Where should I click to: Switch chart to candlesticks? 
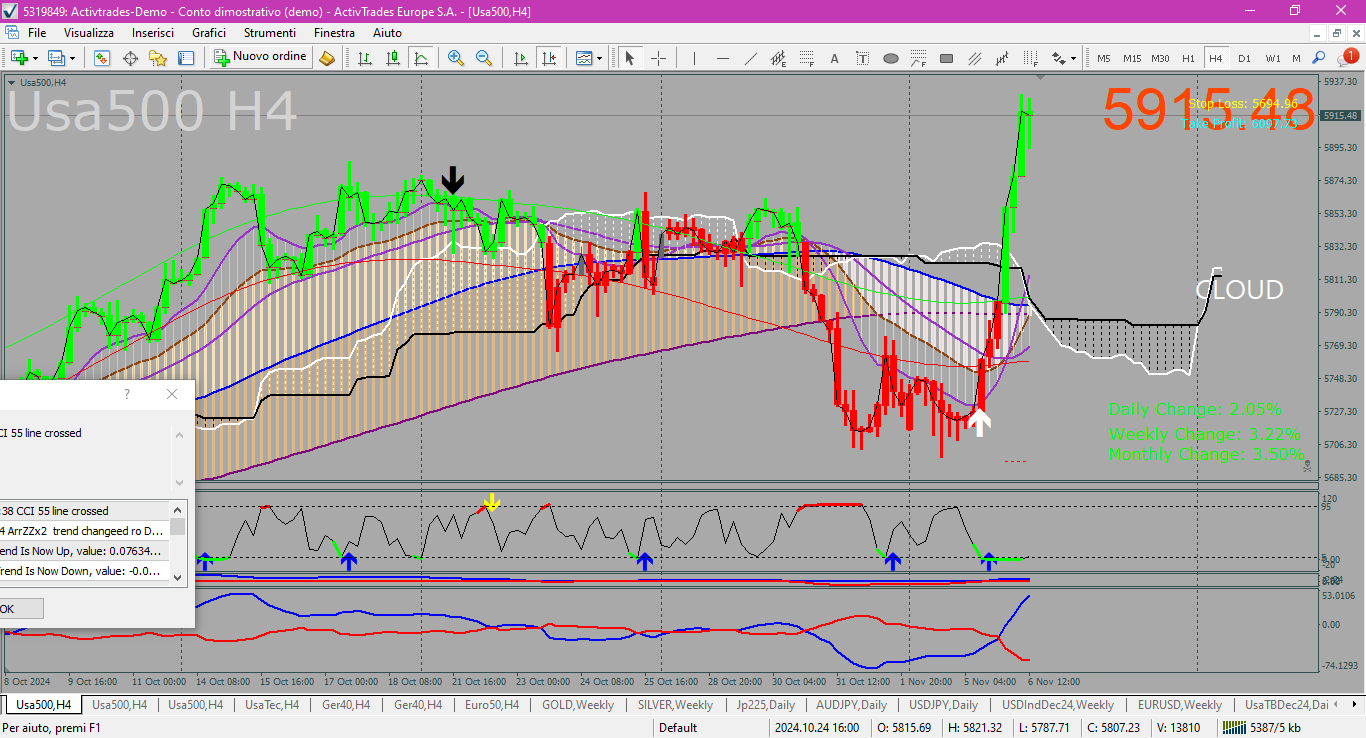tap(393, 58)
